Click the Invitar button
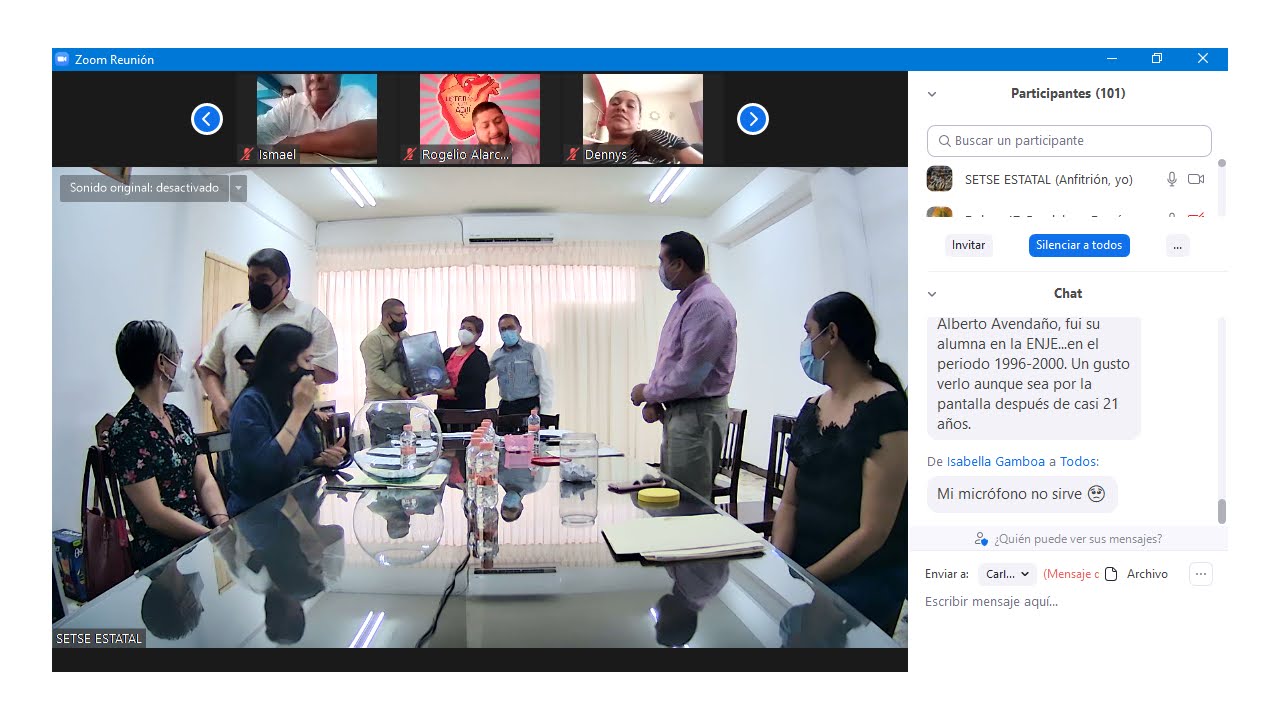The image size is (1280, 720). pos(968,245)
